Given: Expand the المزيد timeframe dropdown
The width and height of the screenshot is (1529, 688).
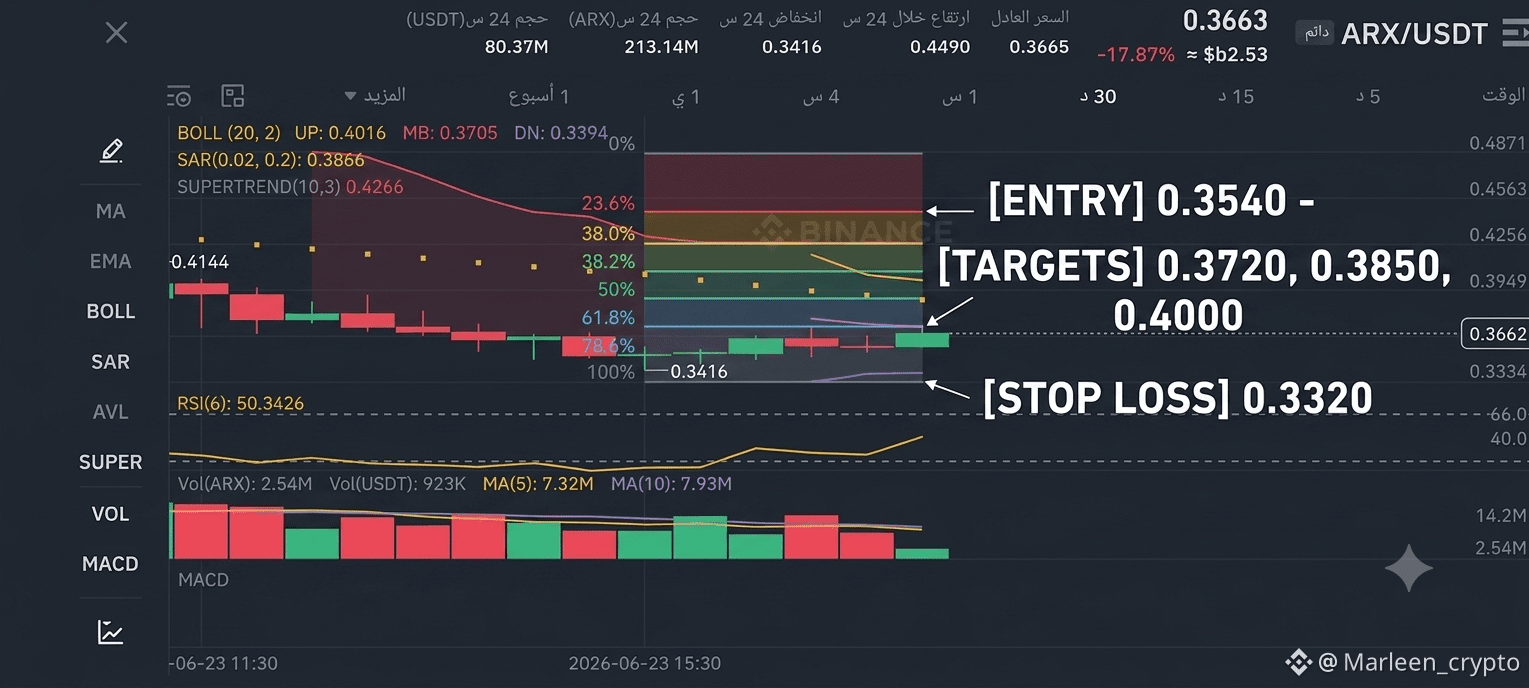Looking at the screenshot, I should coord(375,96).
